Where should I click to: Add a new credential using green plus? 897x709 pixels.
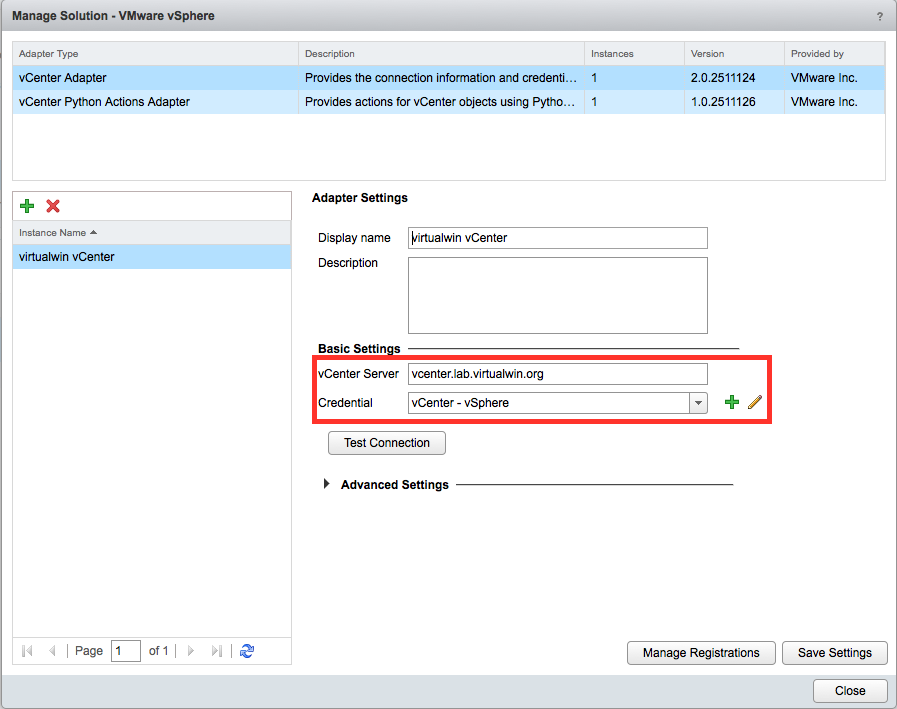732,402
